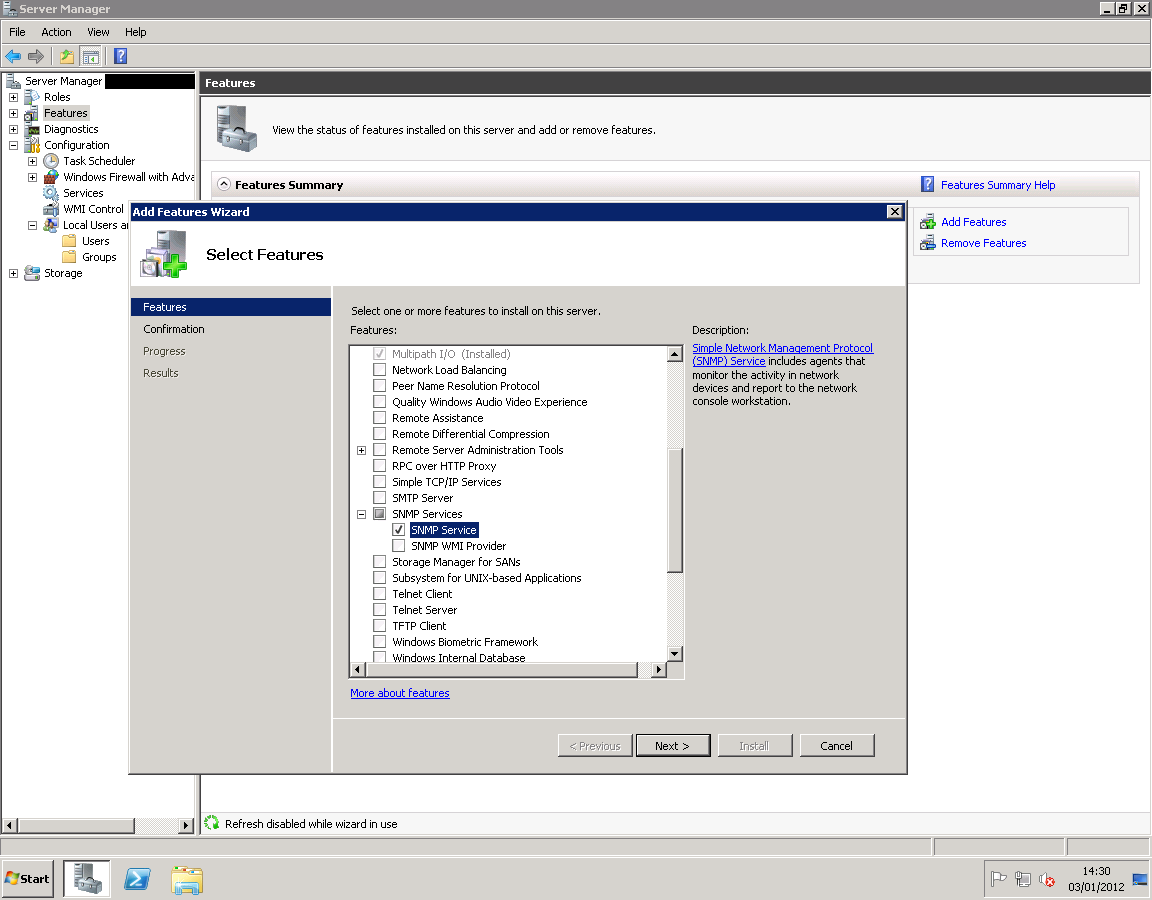The height and width of the screenshot is (900, 1152).
Task: Expand the Task Scheduler node
Action: [x=32, y=161]
